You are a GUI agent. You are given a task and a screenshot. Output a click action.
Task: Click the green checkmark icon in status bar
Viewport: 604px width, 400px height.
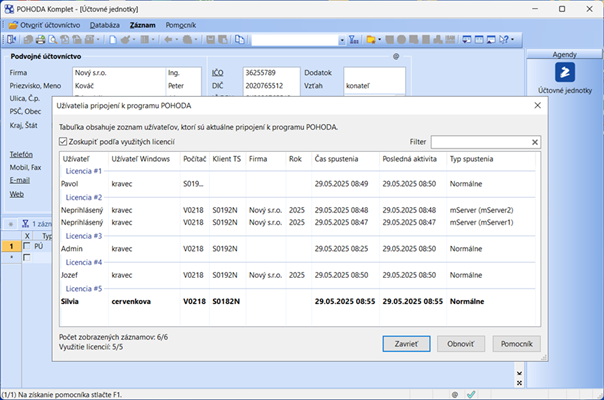click(x=471, y=394)
